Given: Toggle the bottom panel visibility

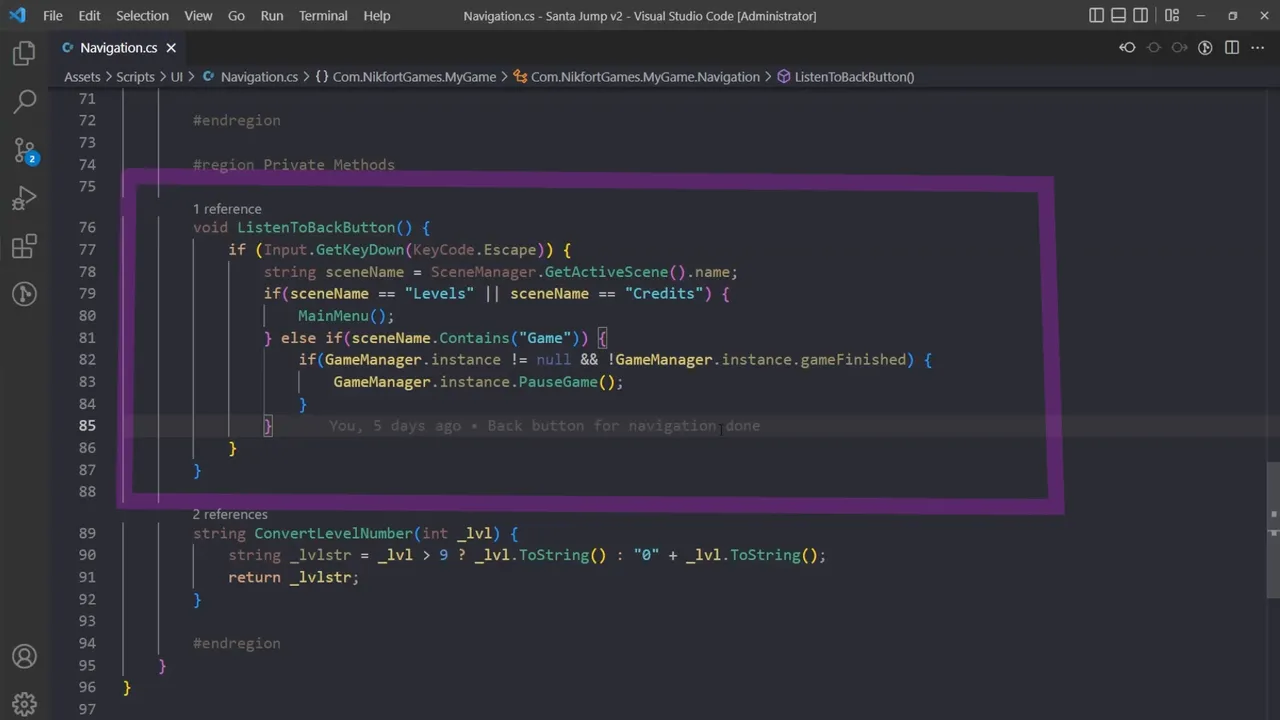Looking at the screenshot, I should [1119, 16].
